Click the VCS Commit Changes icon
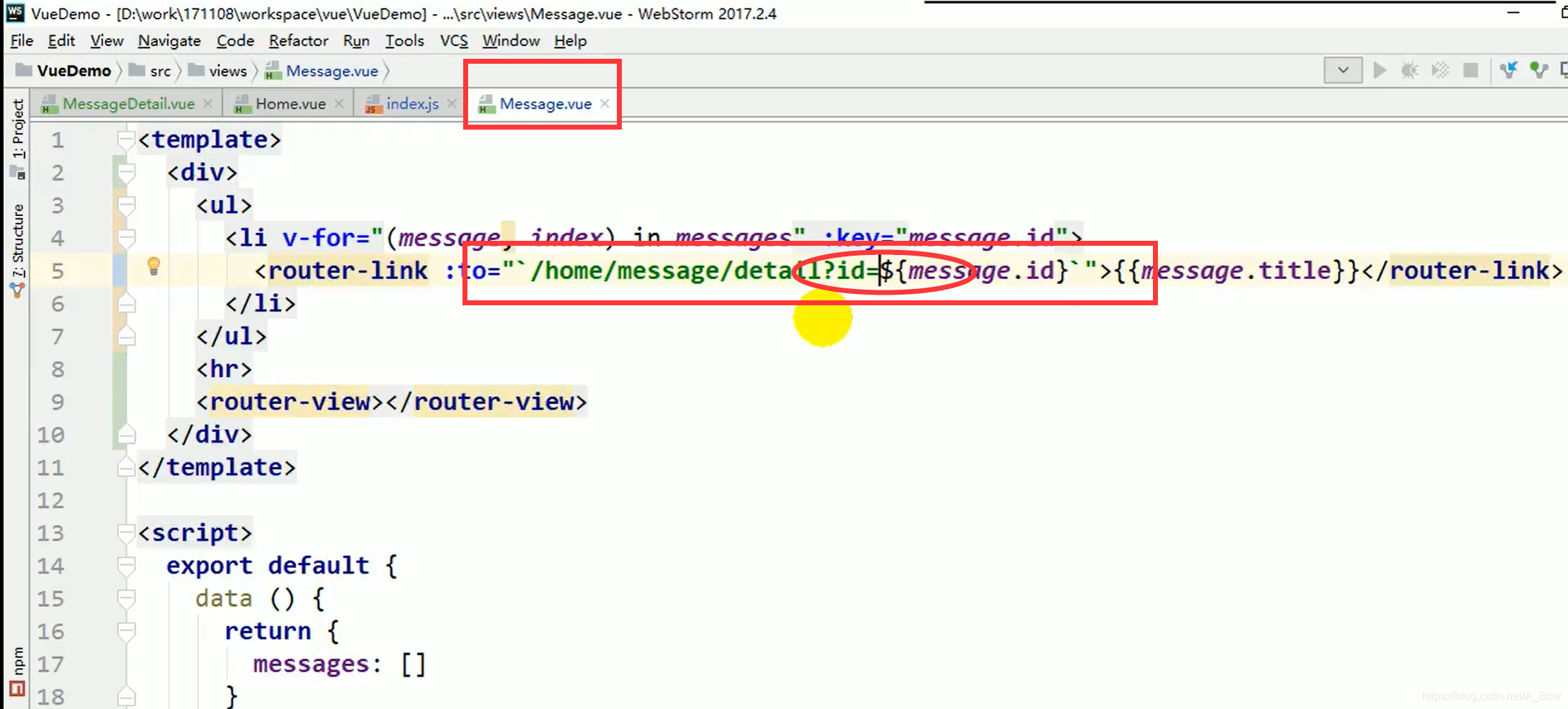 click(1538, 70)
